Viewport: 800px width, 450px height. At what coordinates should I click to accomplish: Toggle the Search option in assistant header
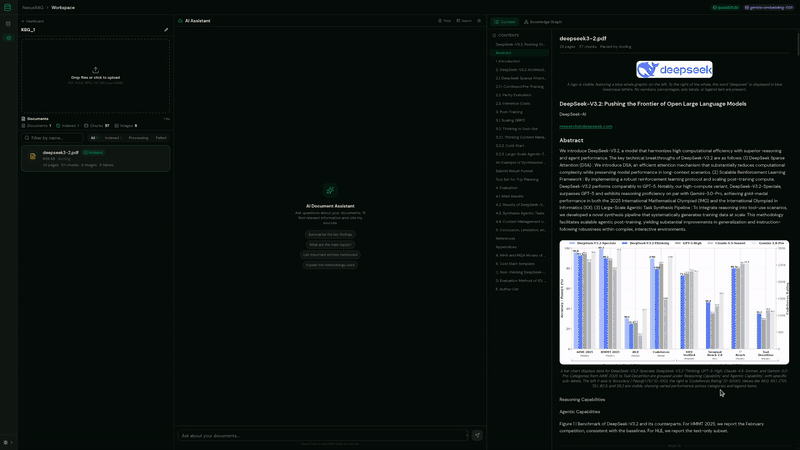(x=464, y=21)
